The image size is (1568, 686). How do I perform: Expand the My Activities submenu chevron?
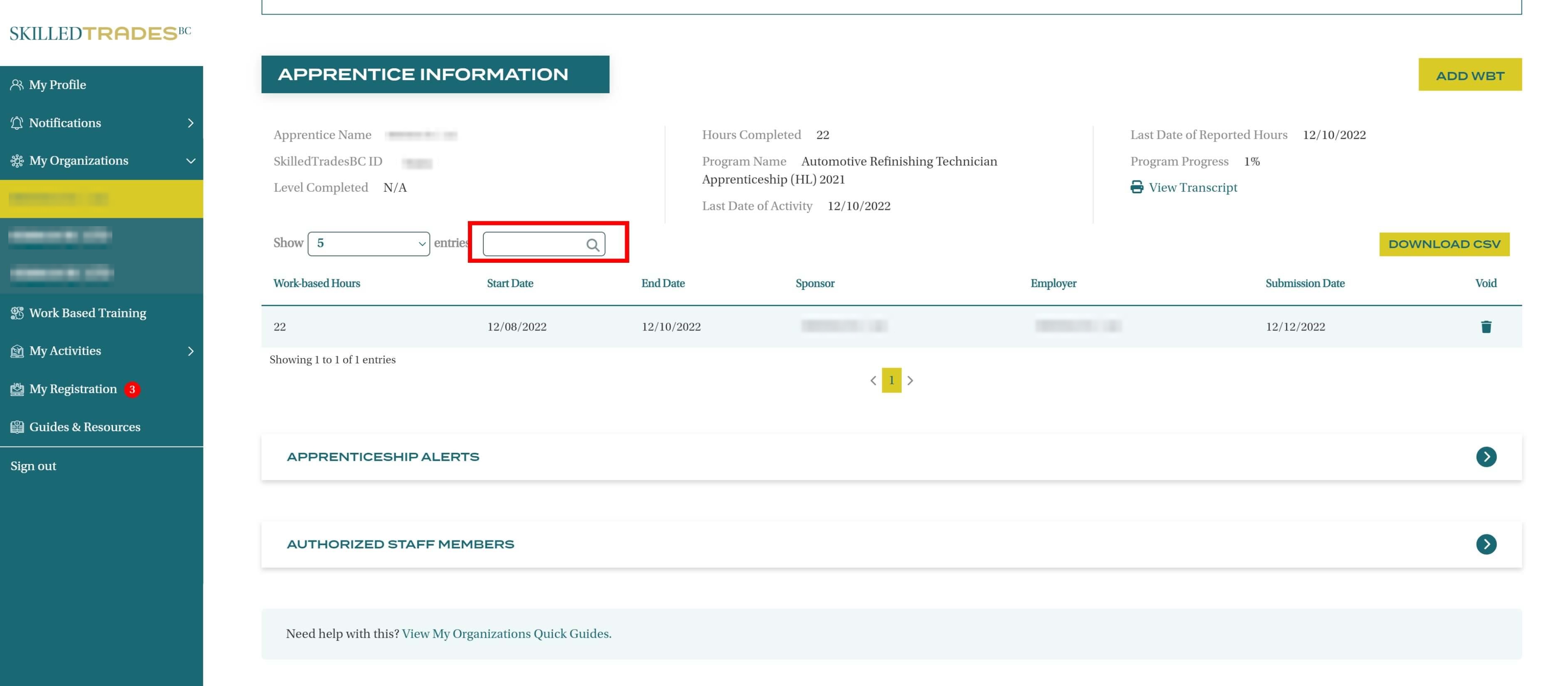click(x=190, y=351)
